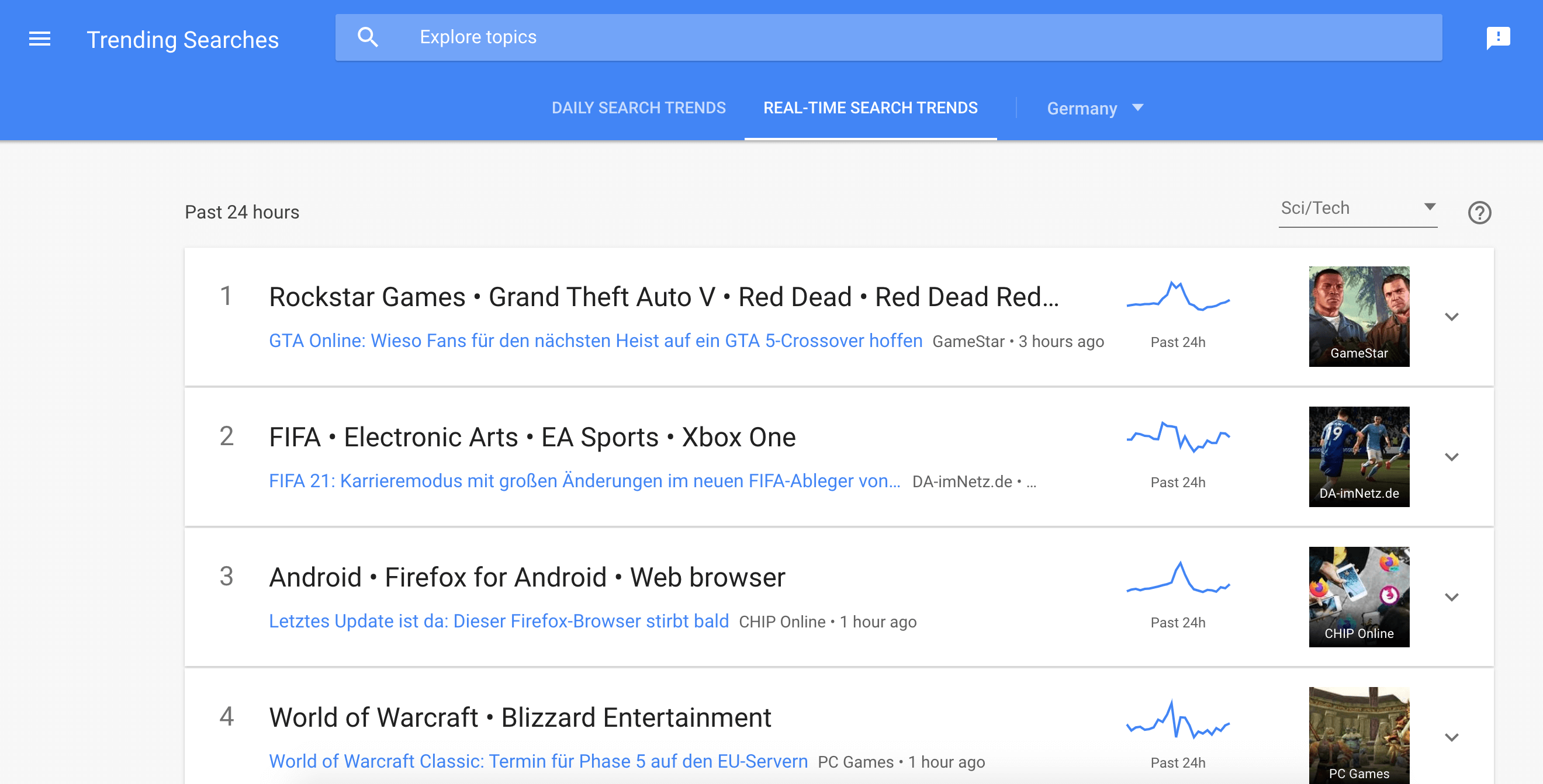Expand the World of Warcraft trend row

[1451, 737]
